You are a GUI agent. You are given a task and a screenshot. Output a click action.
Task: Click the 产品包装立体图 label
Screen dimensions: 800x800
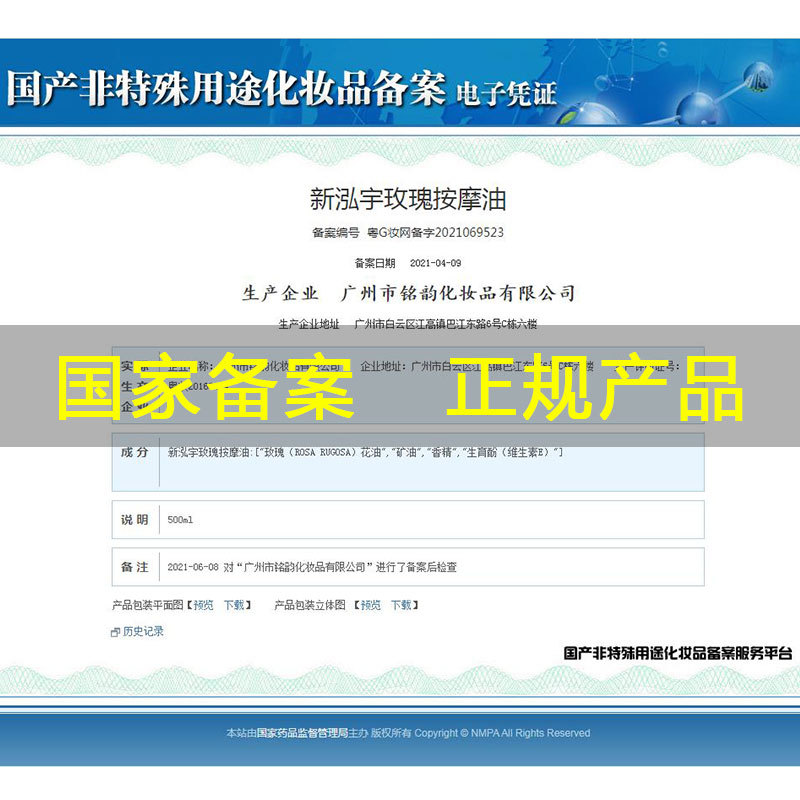[310, 605]
